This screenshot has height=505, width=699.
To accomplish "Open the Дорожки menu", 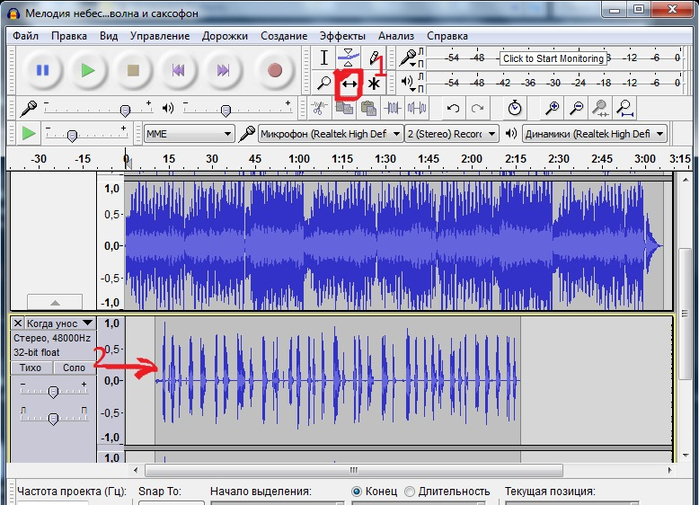I will 225,36.
